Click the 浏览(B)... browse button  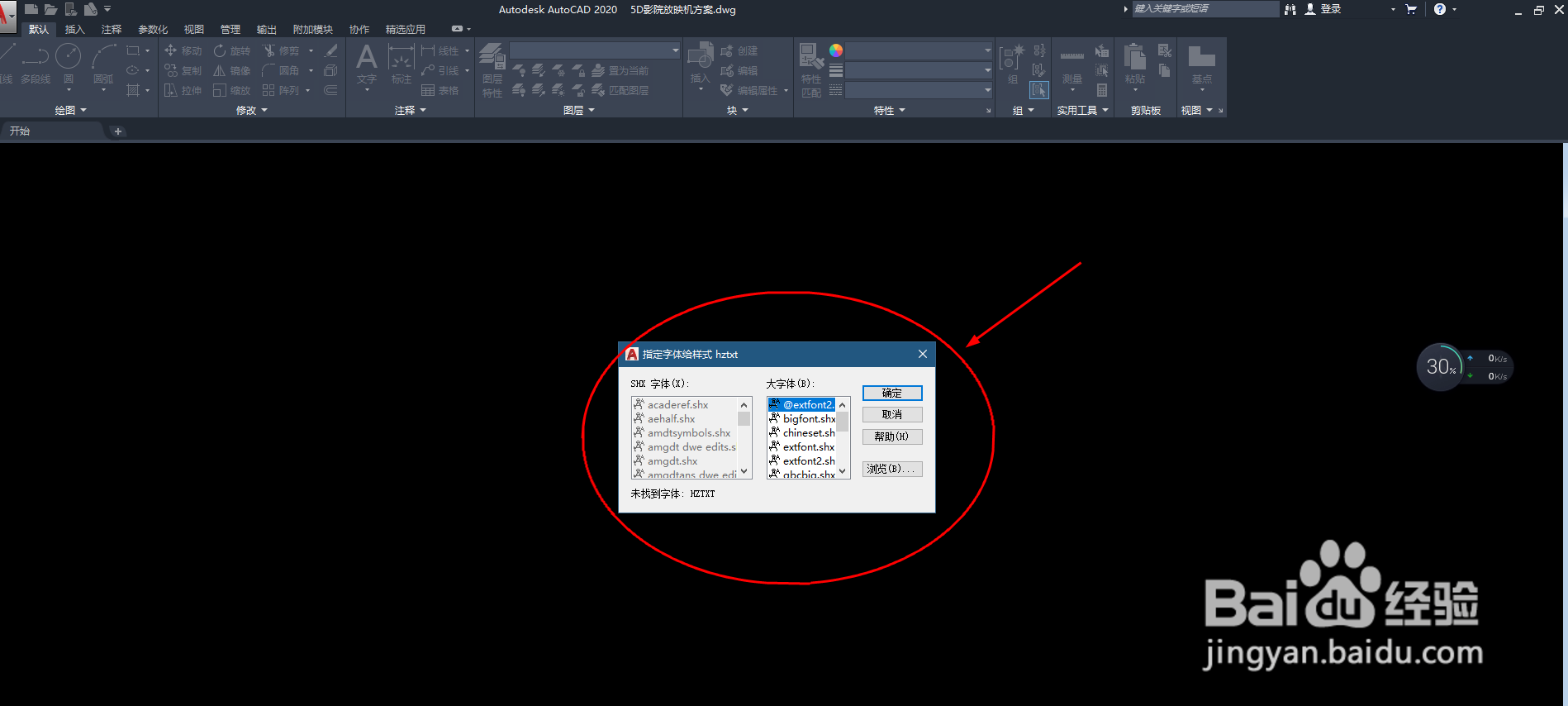point(892,469)
